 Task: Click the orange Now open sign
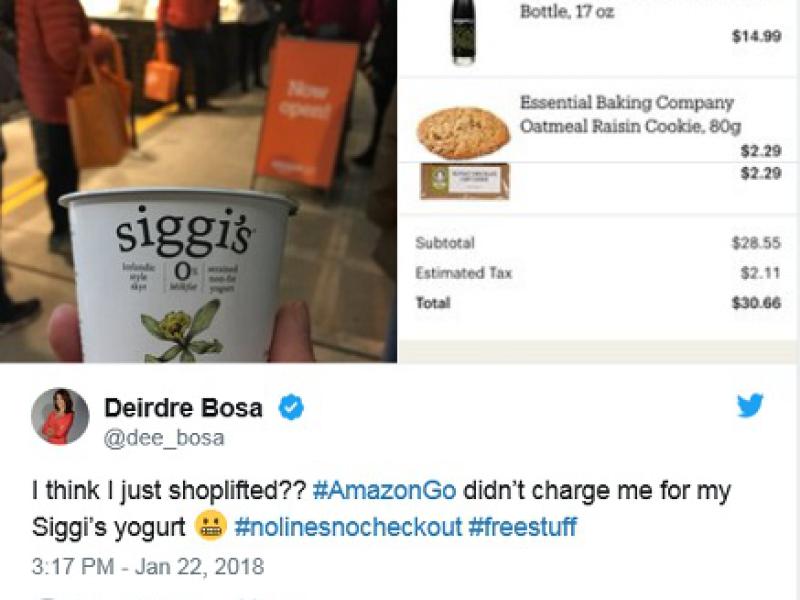pos(307,113)
